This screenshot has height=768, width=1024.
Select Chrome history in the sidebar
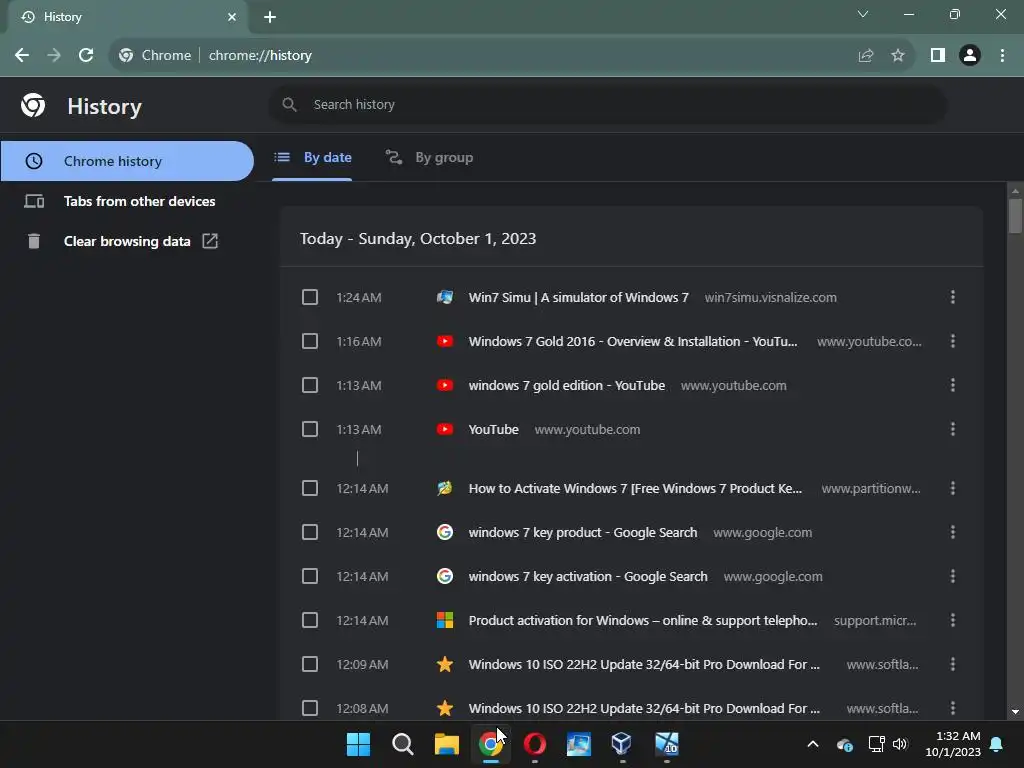(x=127, y=161)
